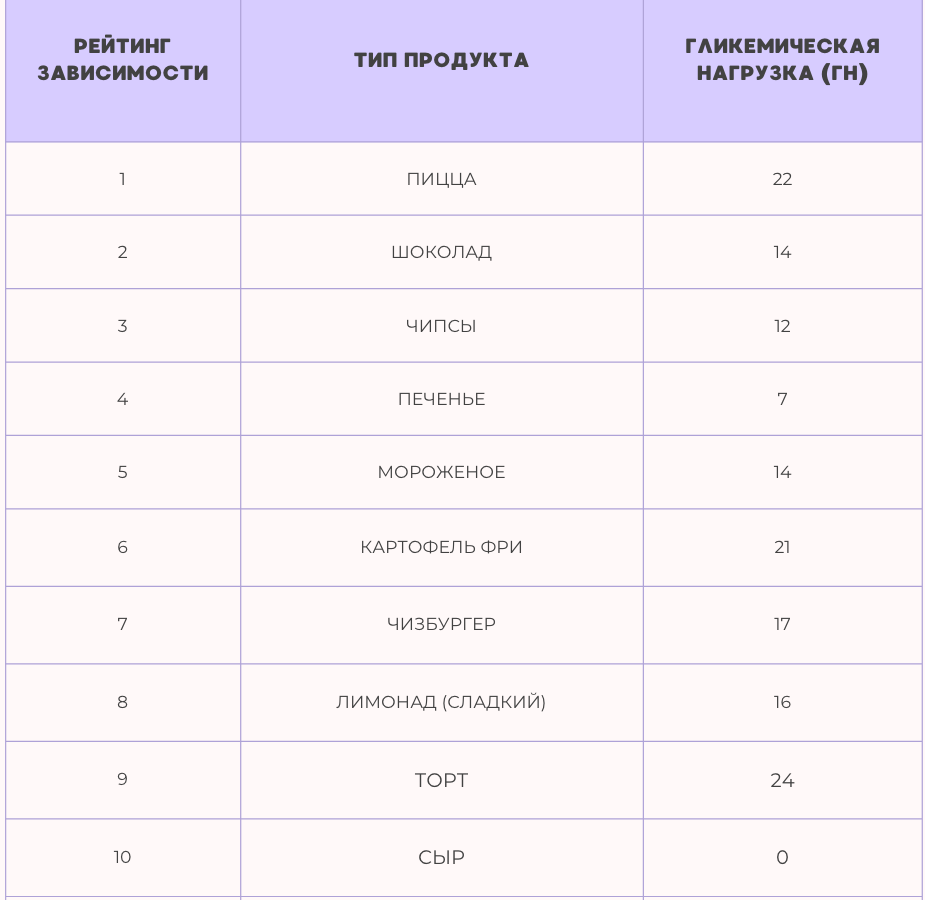Select the 'Сыр' product cell
This screenshot has height=900, width=925.
coord(441,857)
